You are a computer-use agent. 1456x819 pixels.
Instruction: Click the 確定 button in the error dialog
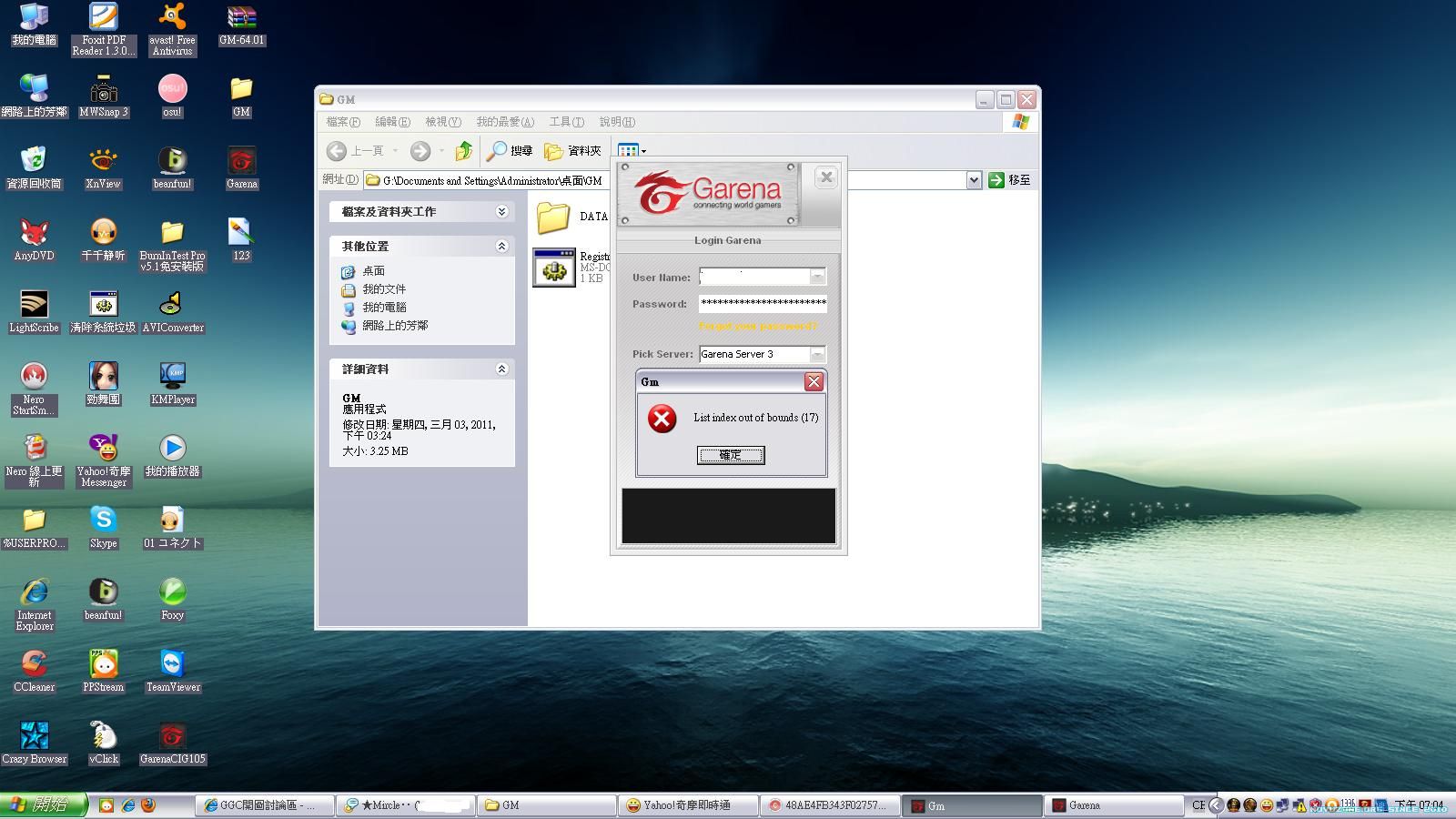[731, 455]
